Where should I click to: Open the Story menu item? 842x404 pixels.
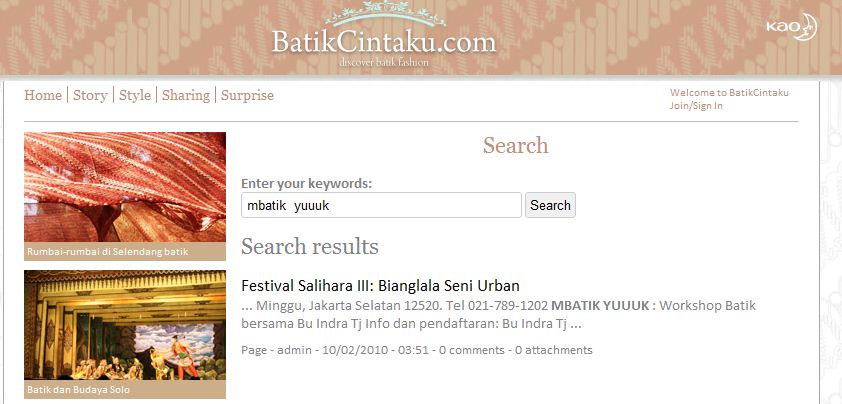[x=90, y=95]
